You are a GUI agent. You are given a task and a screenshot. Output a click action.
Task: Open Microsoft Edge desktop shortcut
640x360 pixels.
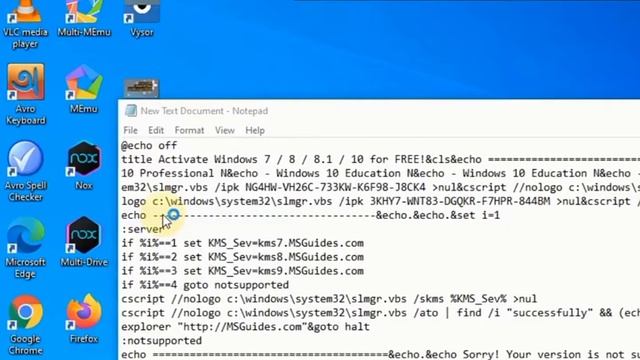pos(25,248)
